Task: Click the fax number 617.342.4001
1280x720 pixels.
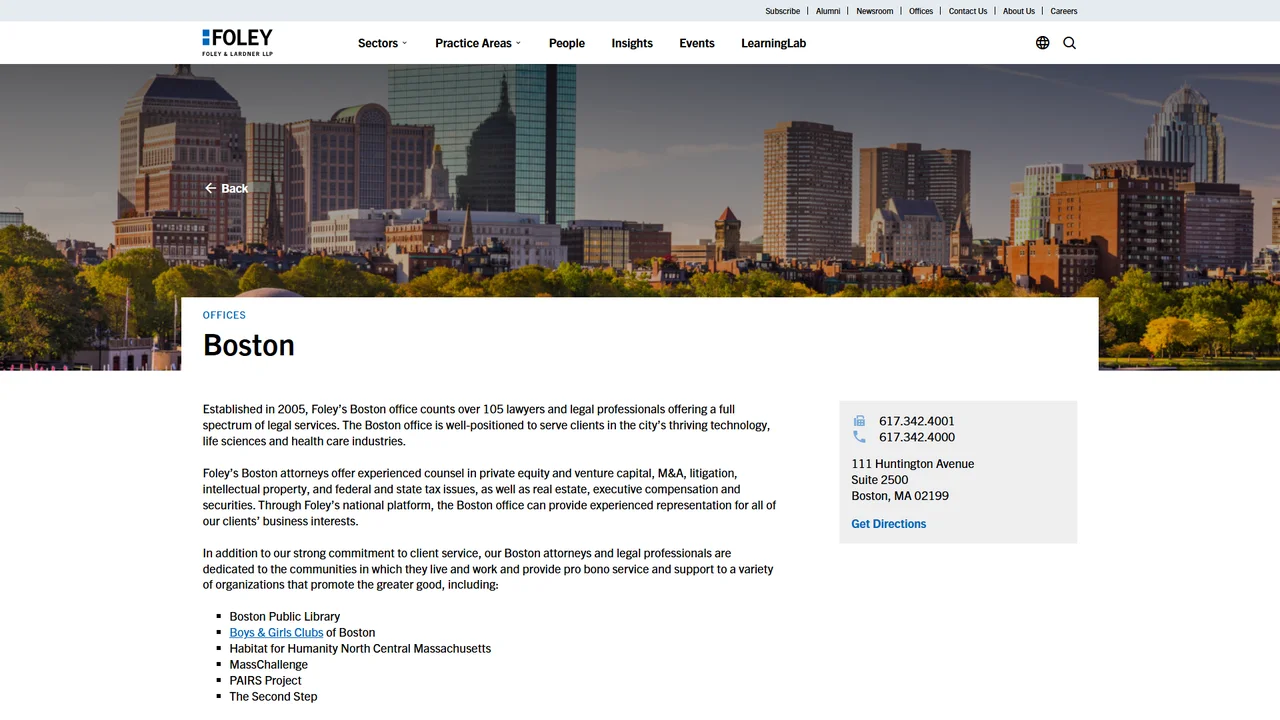Action: tap(917, 421)
